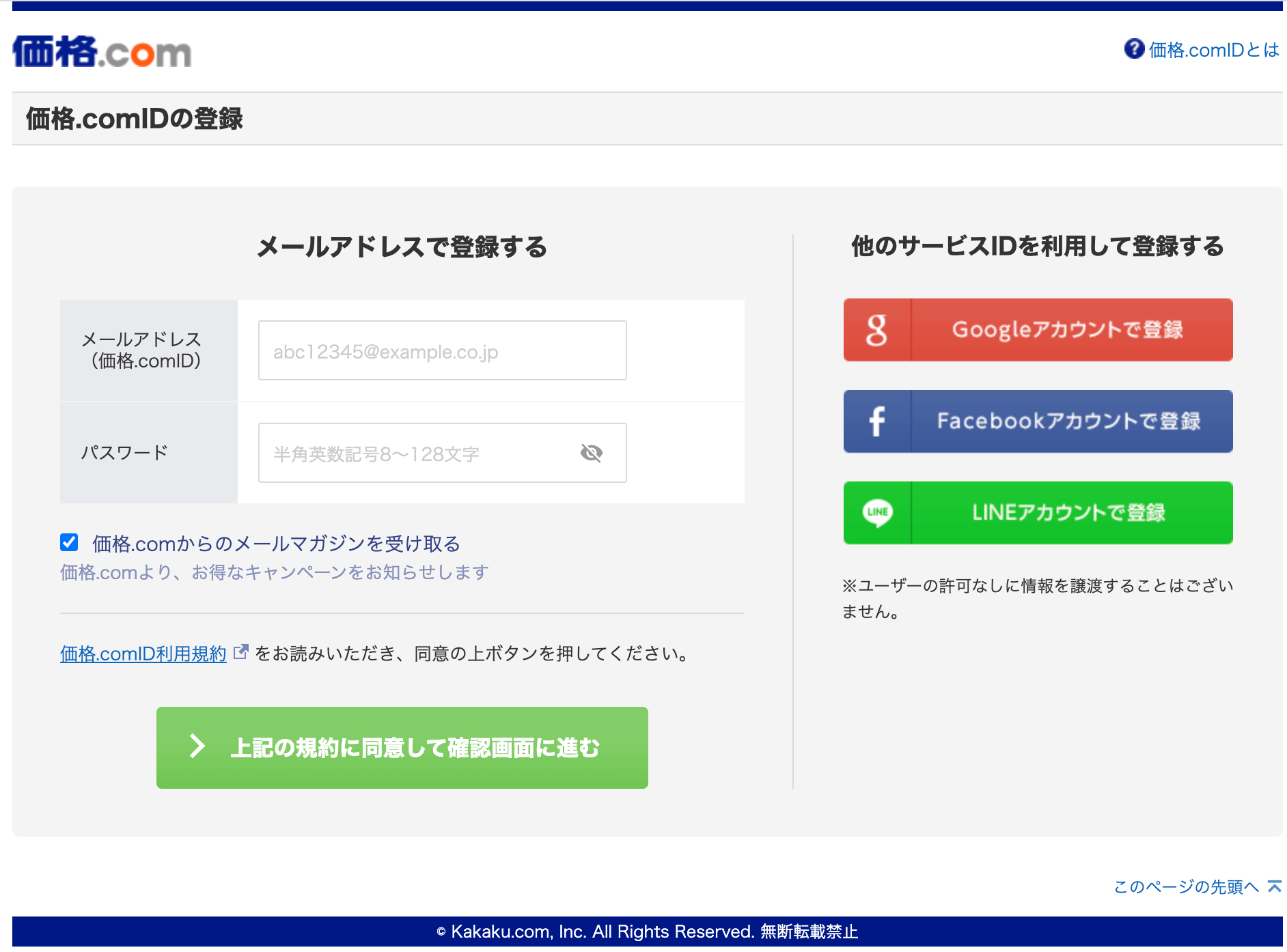Click the question mark help icon
Image resolution: width=1287 pixels, height=952 pixels.
pyautogui.click(x=1134, y=49)
